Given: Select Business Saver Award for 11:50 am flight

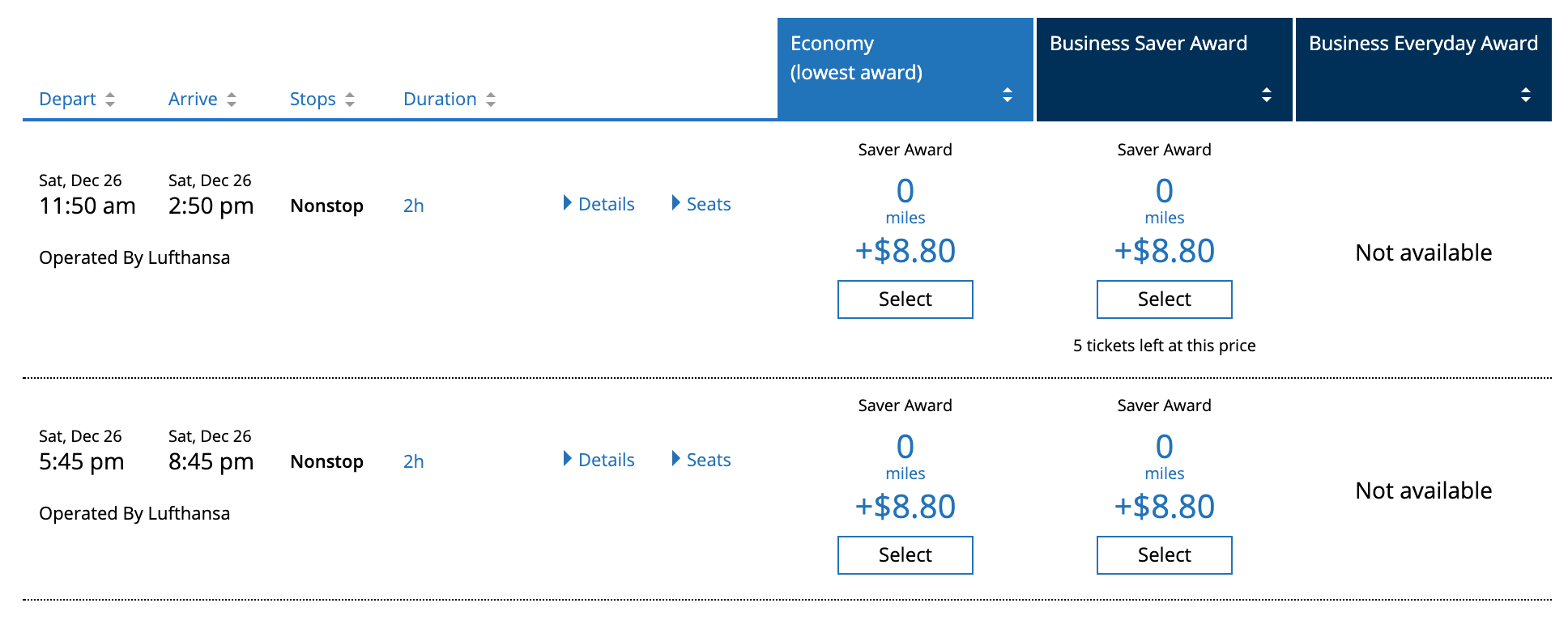Looking at the screenshot, I should (x=1164, y=299).
